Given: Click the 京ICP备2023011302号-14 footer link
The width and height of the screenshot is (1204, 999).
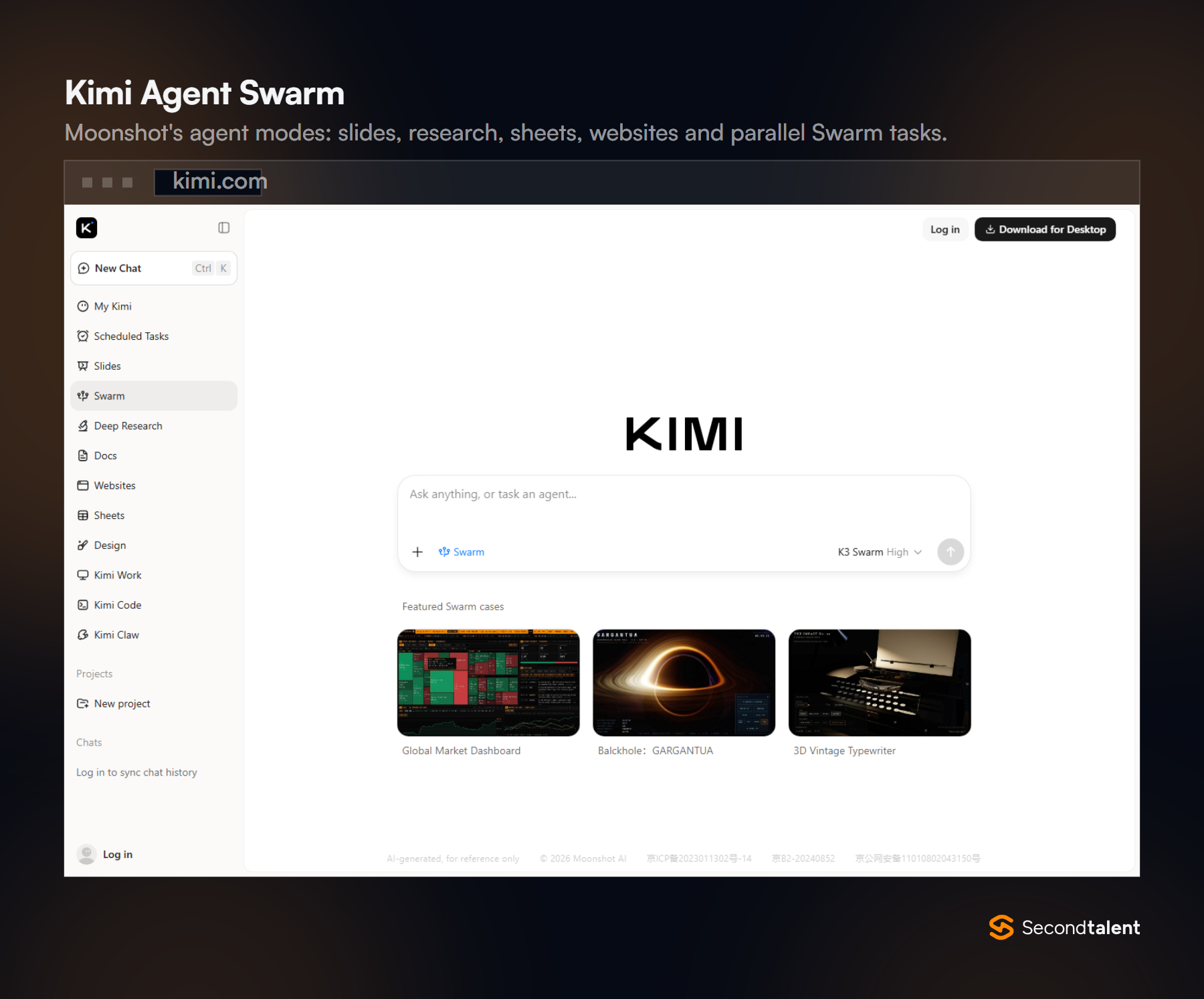Looking at the screenshot, I should pyautogui.click(x=699, y=859).
